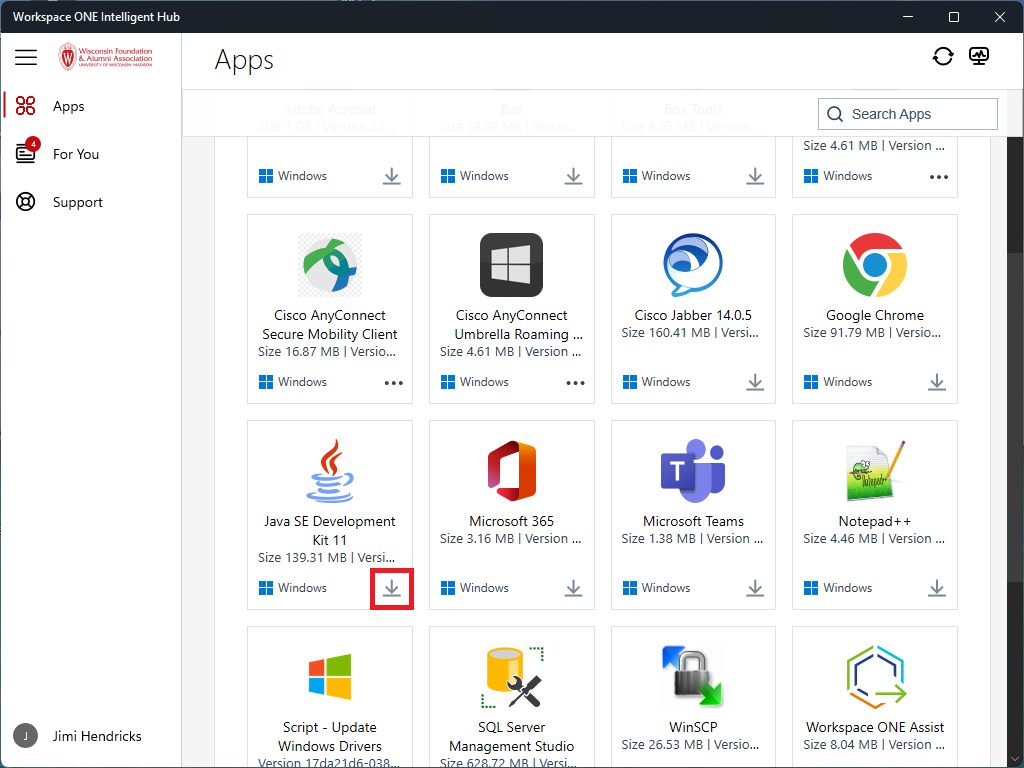Image resolution: width=1024 pixels, height=768 pixels.
Task: Open Cisco AnyConnect Secure Mobility Client icon
Action: point(330,265)
